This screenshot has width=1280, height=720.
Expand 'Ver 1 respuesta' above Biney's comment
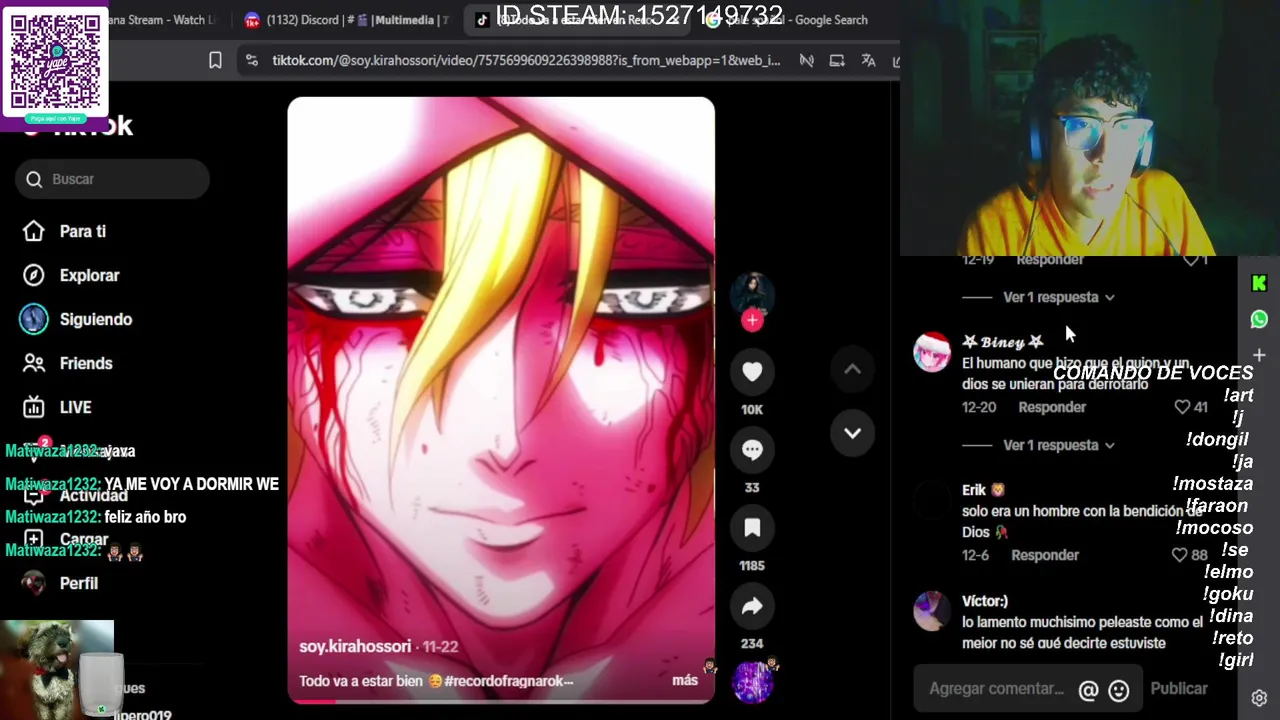1059,297
